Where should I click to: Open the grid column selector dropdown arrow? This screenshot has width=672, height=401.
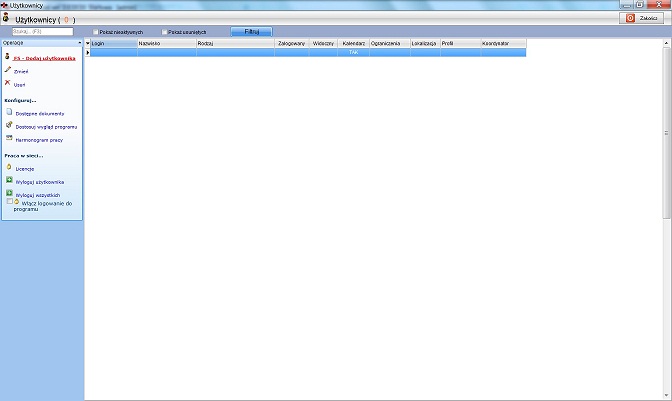(x=87, y=43)
